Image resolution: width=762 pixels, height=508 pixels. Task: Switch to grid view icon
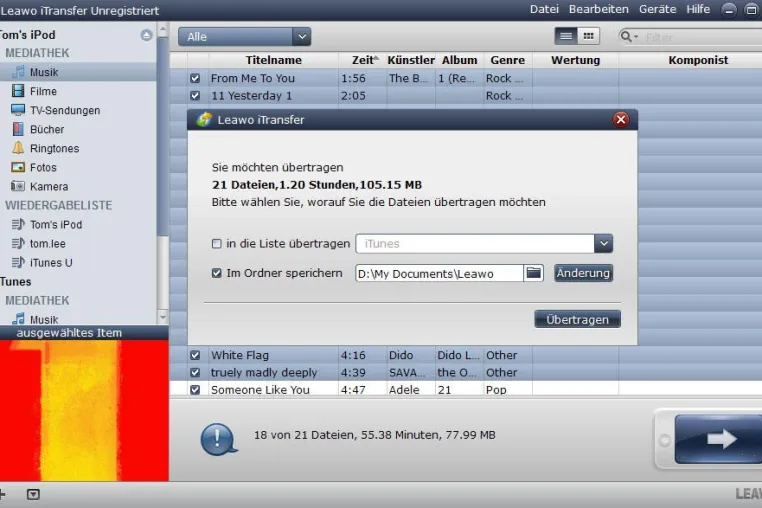point(589,36)
